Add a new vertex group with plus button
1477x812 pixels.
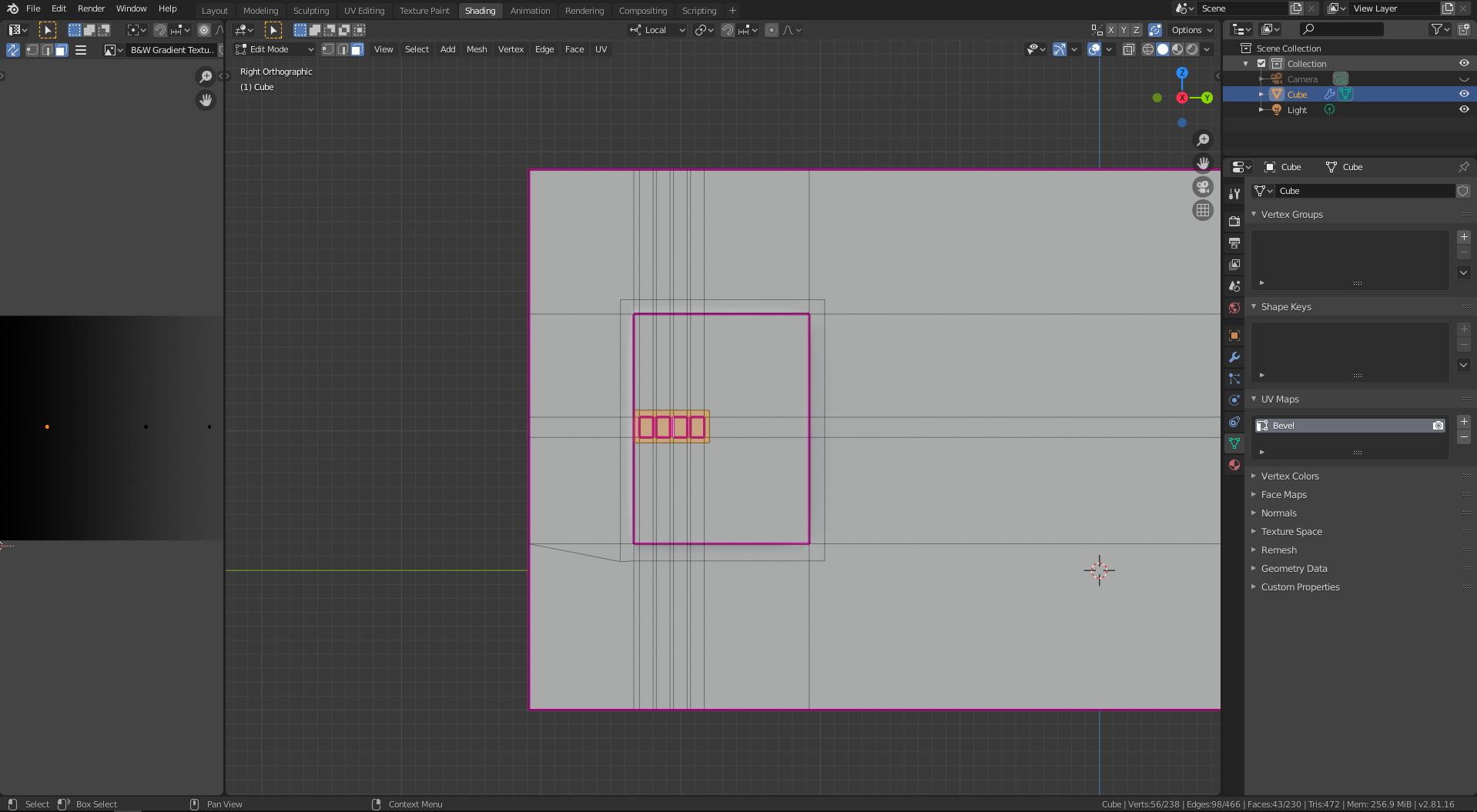coord(1464,237)
